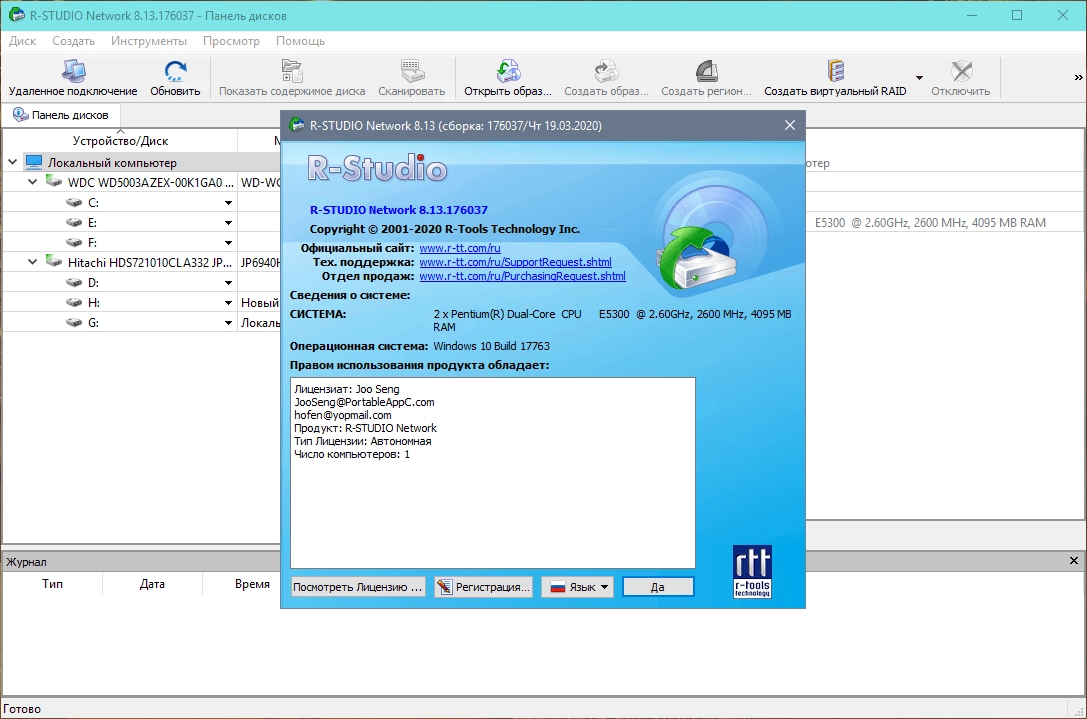Sort by the Устройство/Диск column header
Image resolution: width=1087 pixels, height=719 pixels.
click(x=121, y=141)
